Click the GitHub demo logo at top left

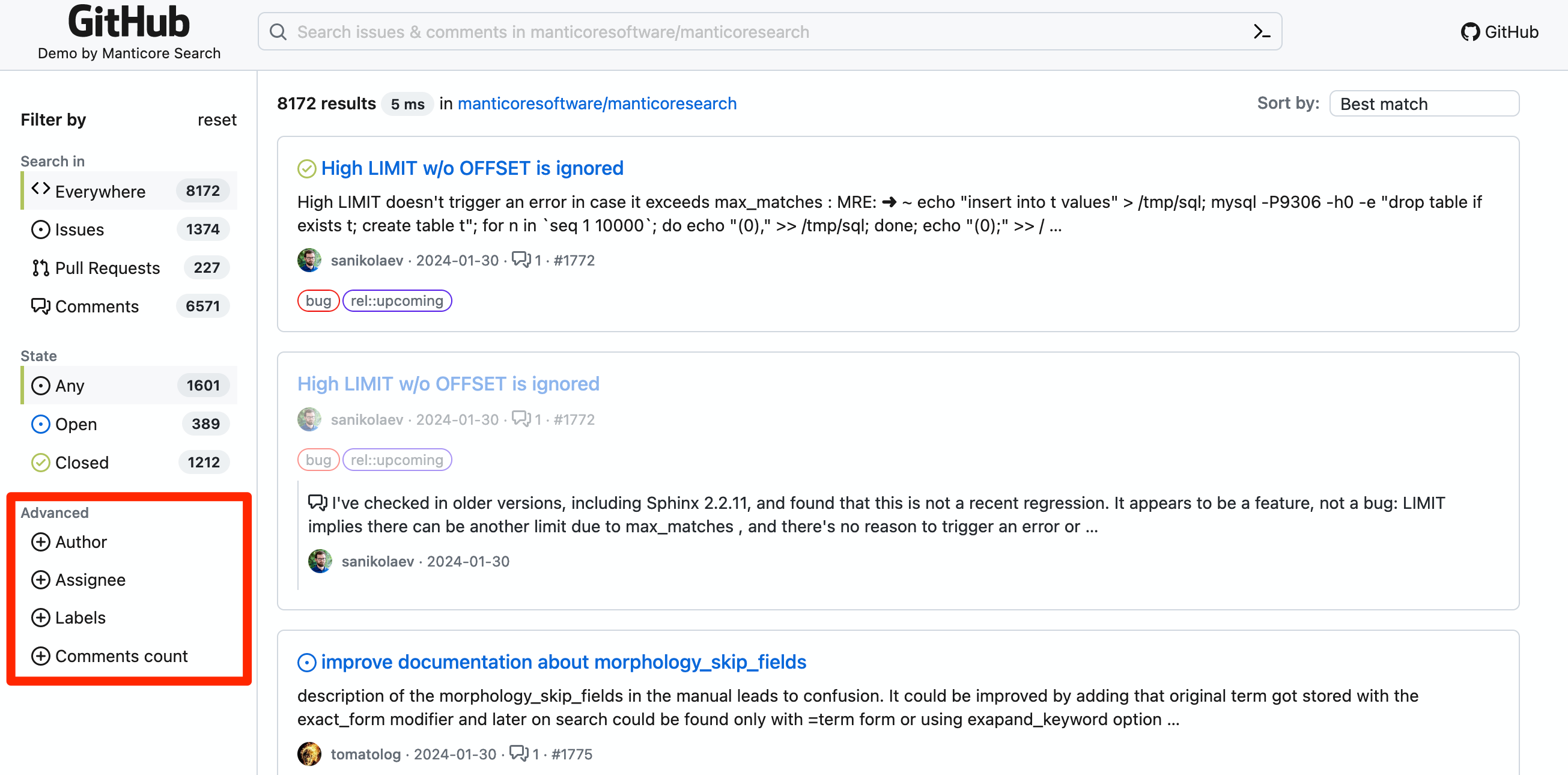(x=129, y=22)
